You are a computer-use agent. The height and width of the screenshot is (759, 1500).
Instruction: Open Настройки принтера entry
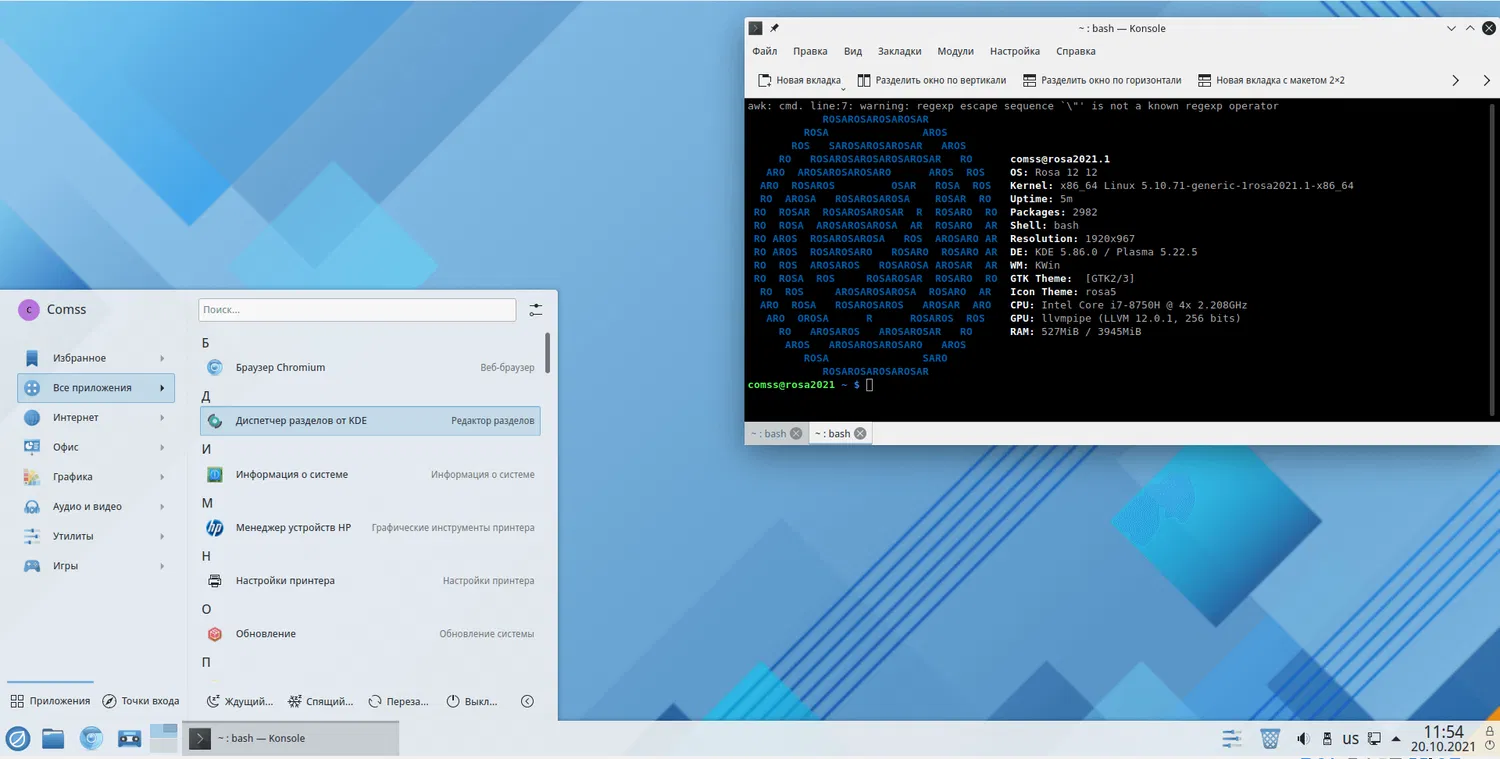pyautogui.click(x=370, y=580)
